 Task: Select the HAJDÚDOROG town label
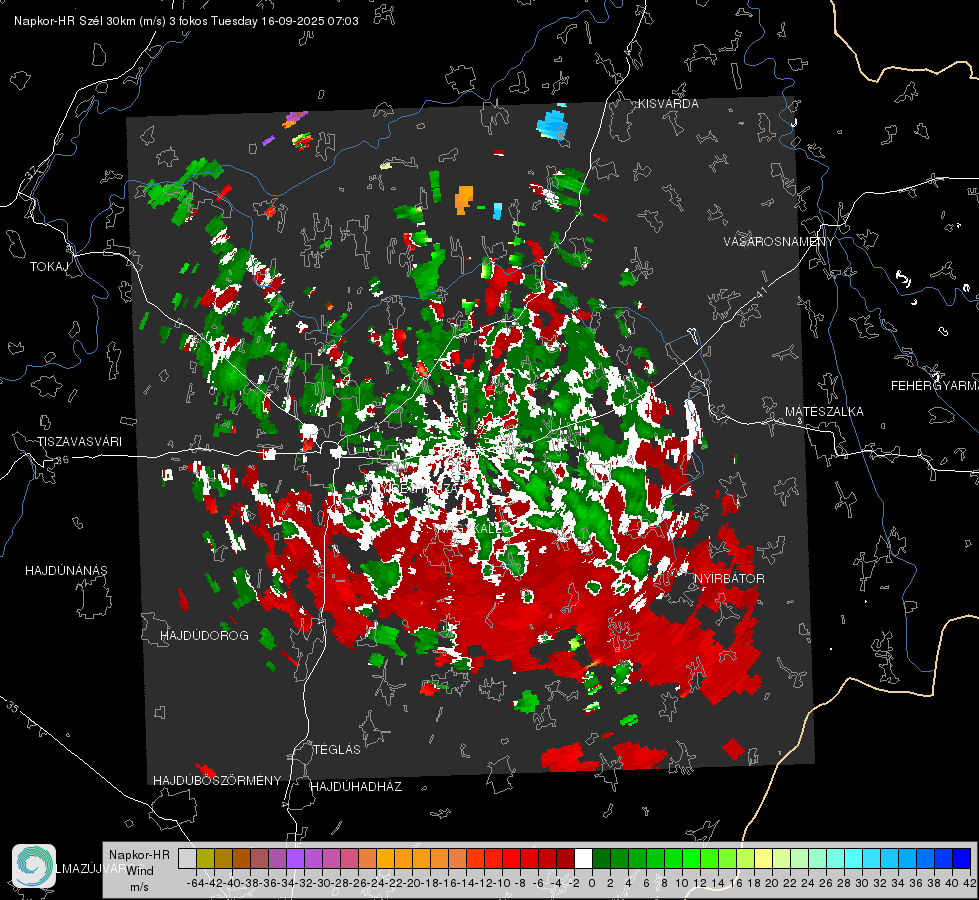pyautogui.click(x=204, y=636)
